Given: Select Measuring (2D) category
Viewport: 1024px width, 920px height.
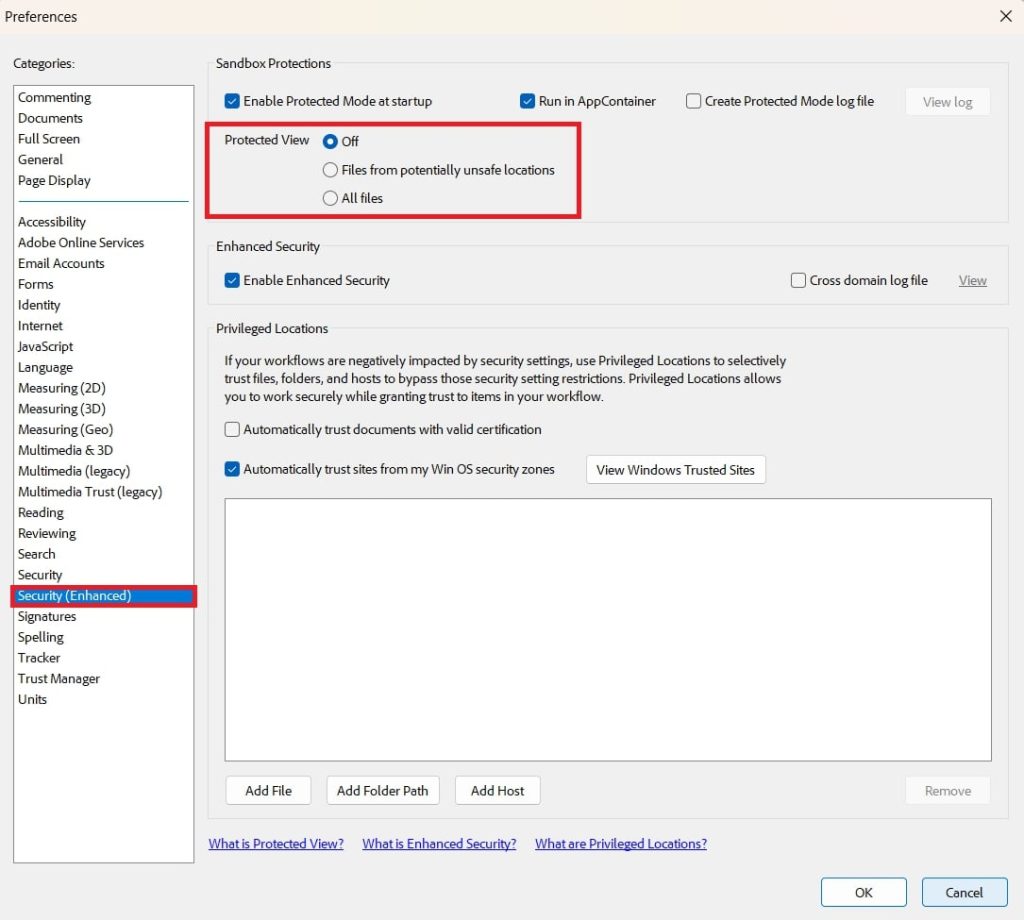Looking at the screenshot, I should coord(62,389).
